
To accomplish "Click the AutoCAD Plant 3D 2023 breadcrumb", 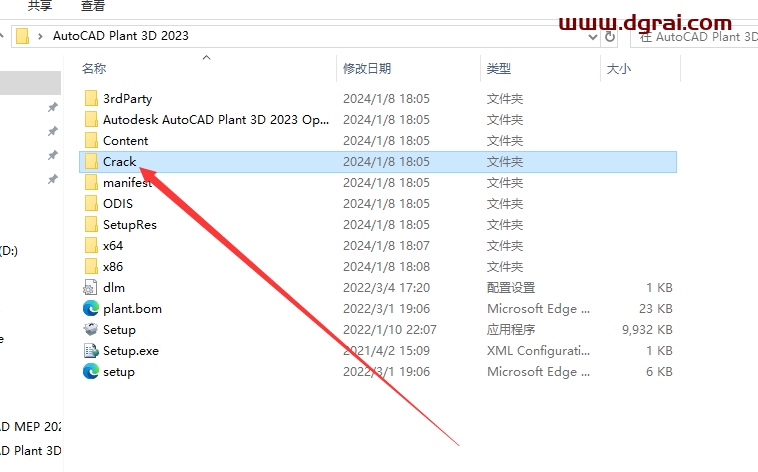I will 121,36.
